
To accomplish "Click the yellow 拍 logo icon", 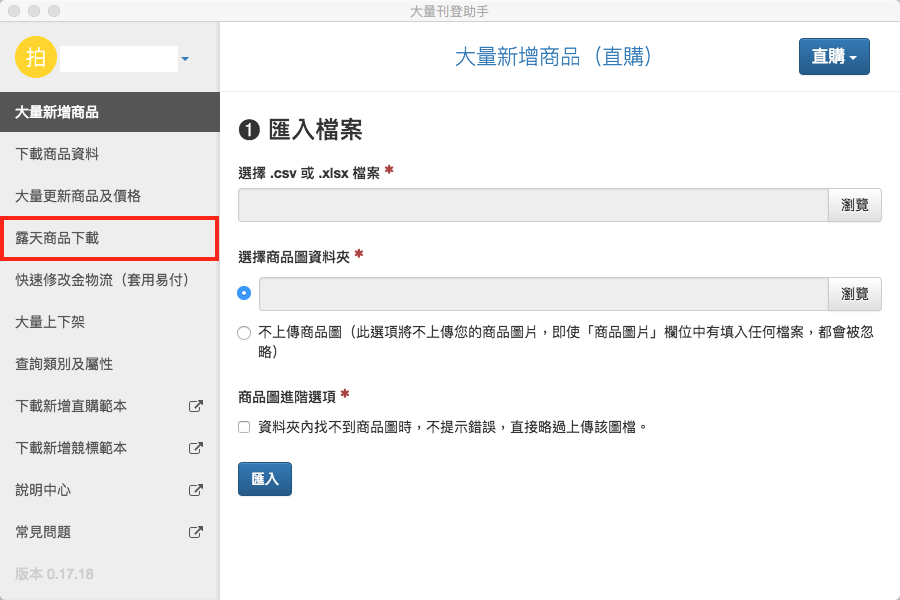I will tap(36, 58).
